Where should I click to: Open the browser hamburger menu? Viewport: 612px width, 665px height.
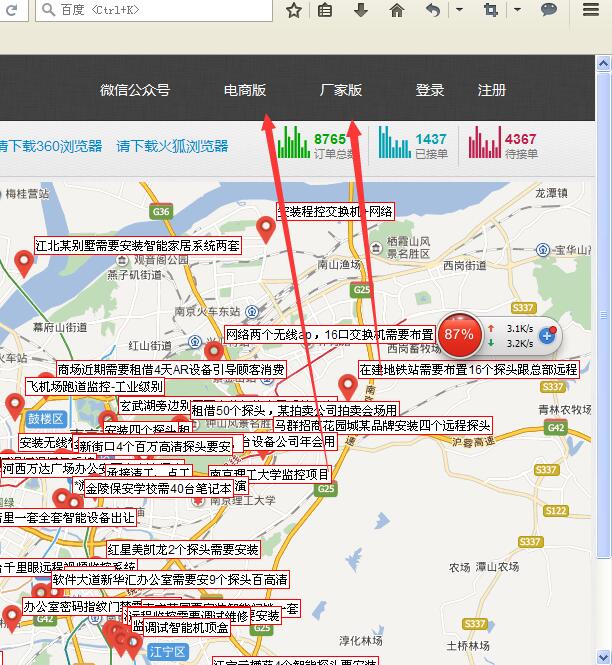coord(590,10)
